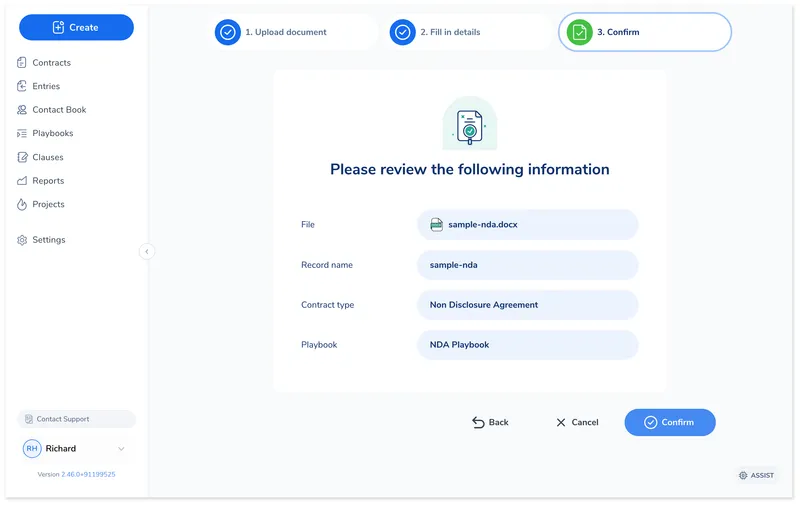Go to step 1 Upload document
The height and width of the screenshot is (505, 800).
click(295, 32)
